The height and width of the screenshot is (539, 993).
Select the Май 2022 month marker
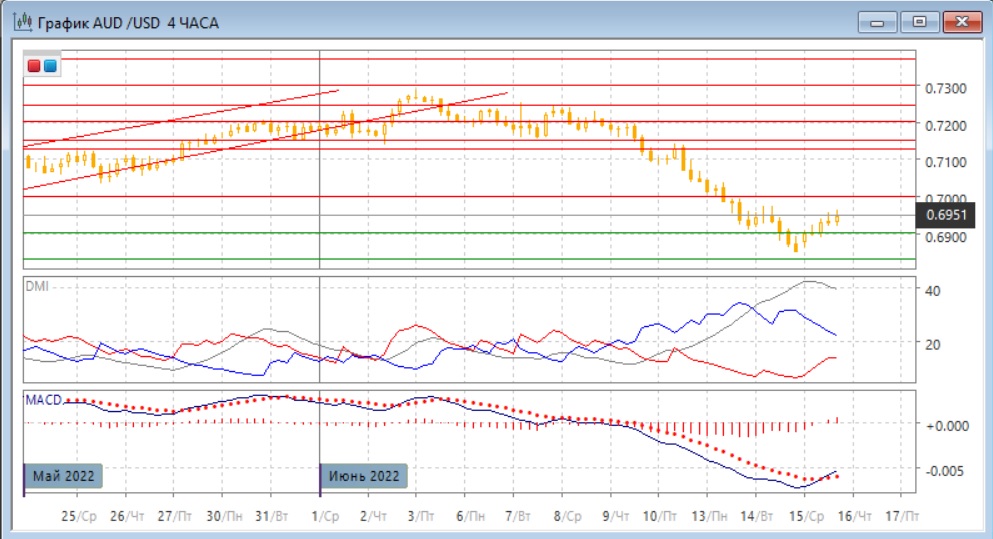point(62,476)
